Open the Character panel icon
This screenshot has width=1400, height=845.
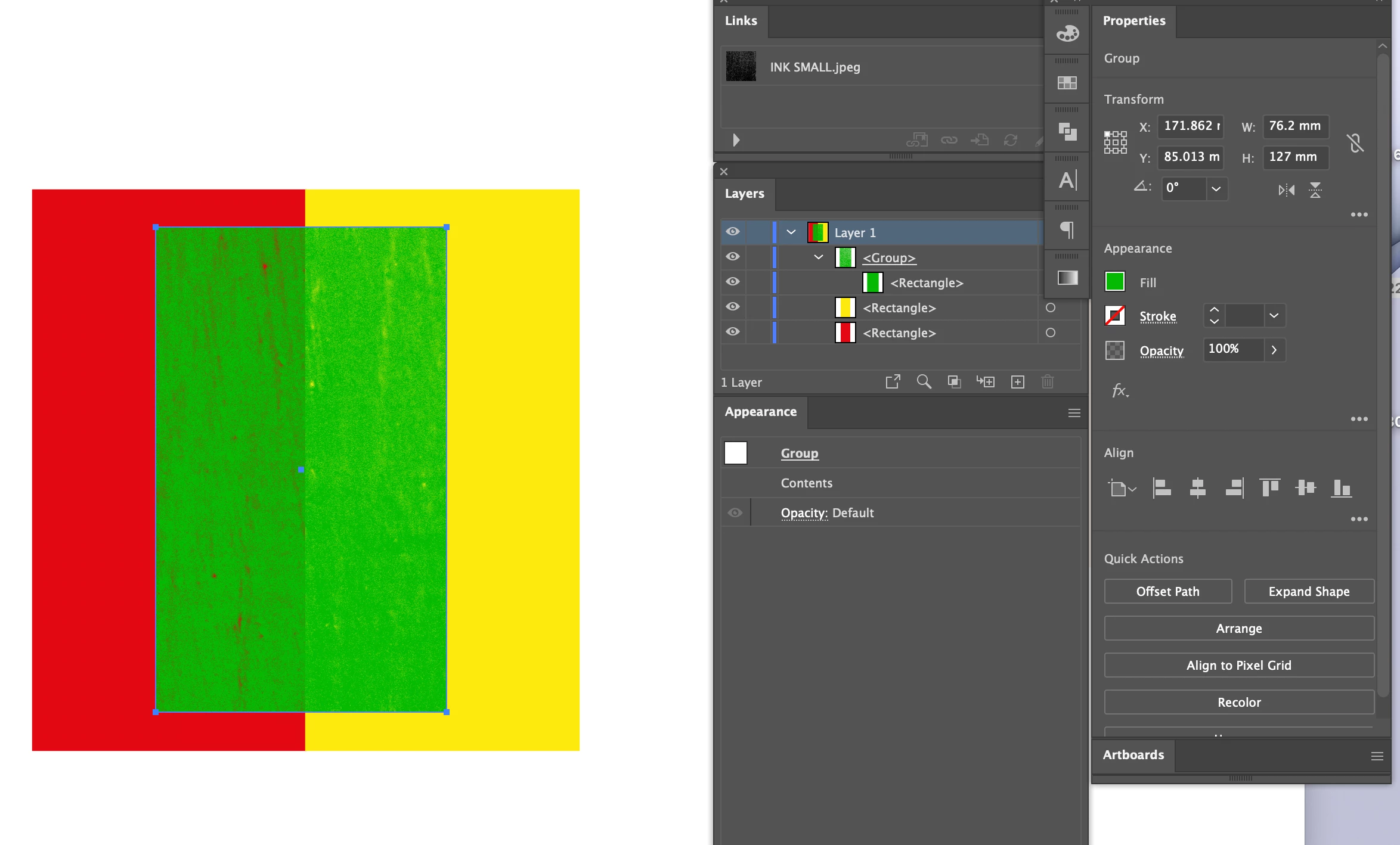(1067, 180)
